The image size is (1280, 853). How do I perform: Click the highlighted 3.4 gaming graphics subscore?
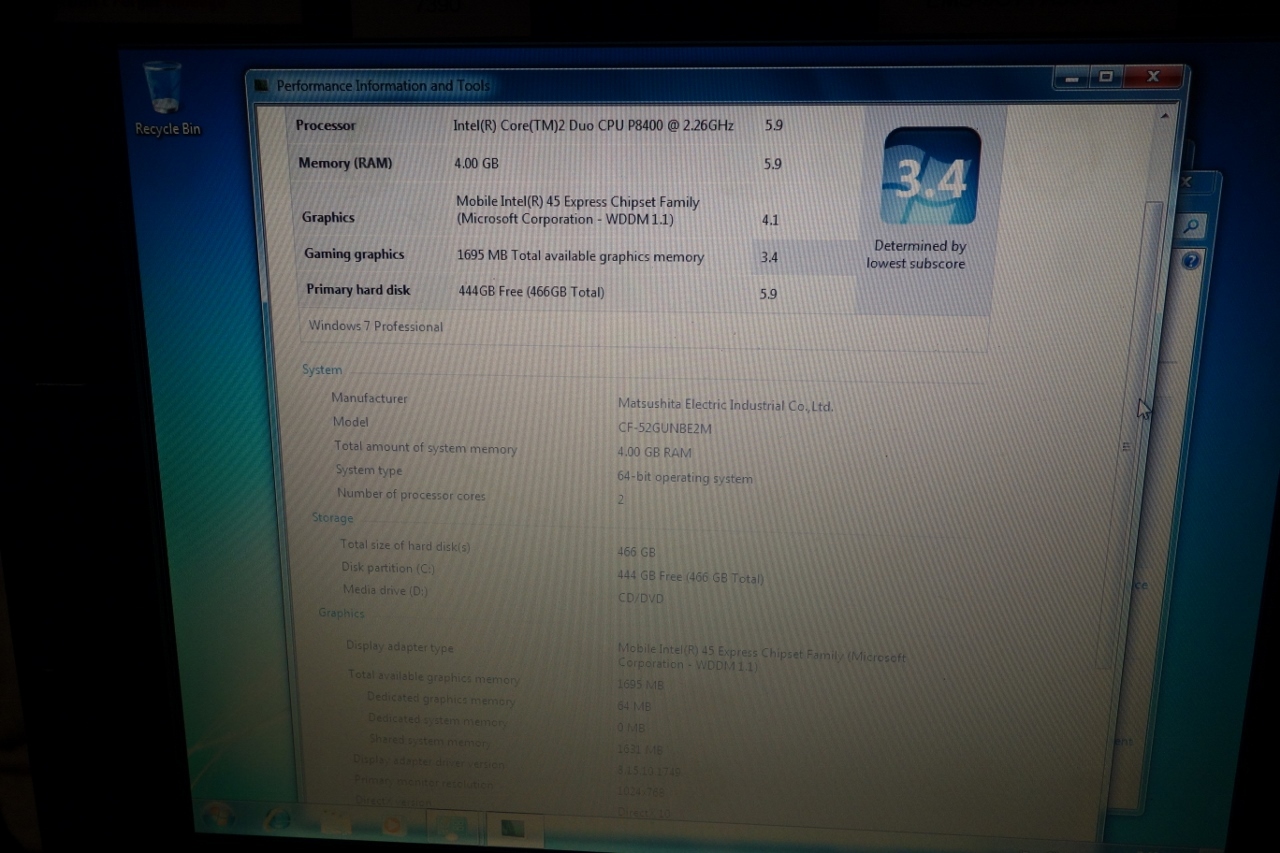(769, 257)
